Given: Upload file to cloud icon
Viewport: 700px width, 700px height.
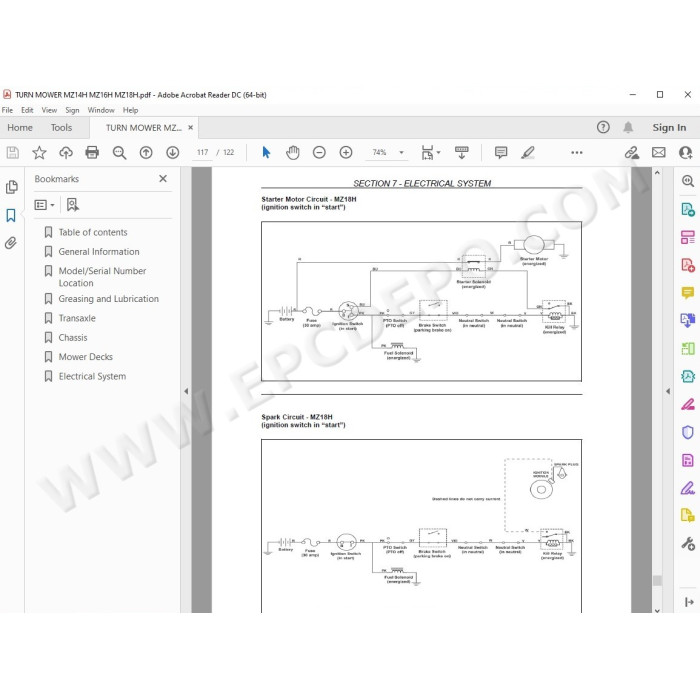Looking at the screenshot, I should pos(66,153).
